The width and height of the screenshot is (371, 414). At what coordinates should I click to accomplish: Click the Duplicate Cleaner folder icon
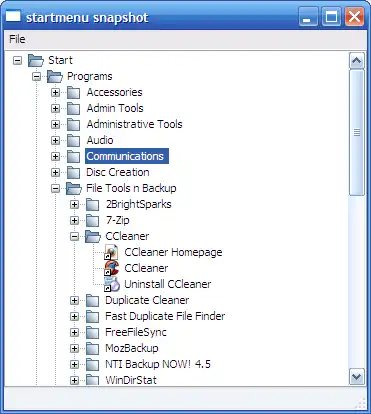click(x=92, y=300)
